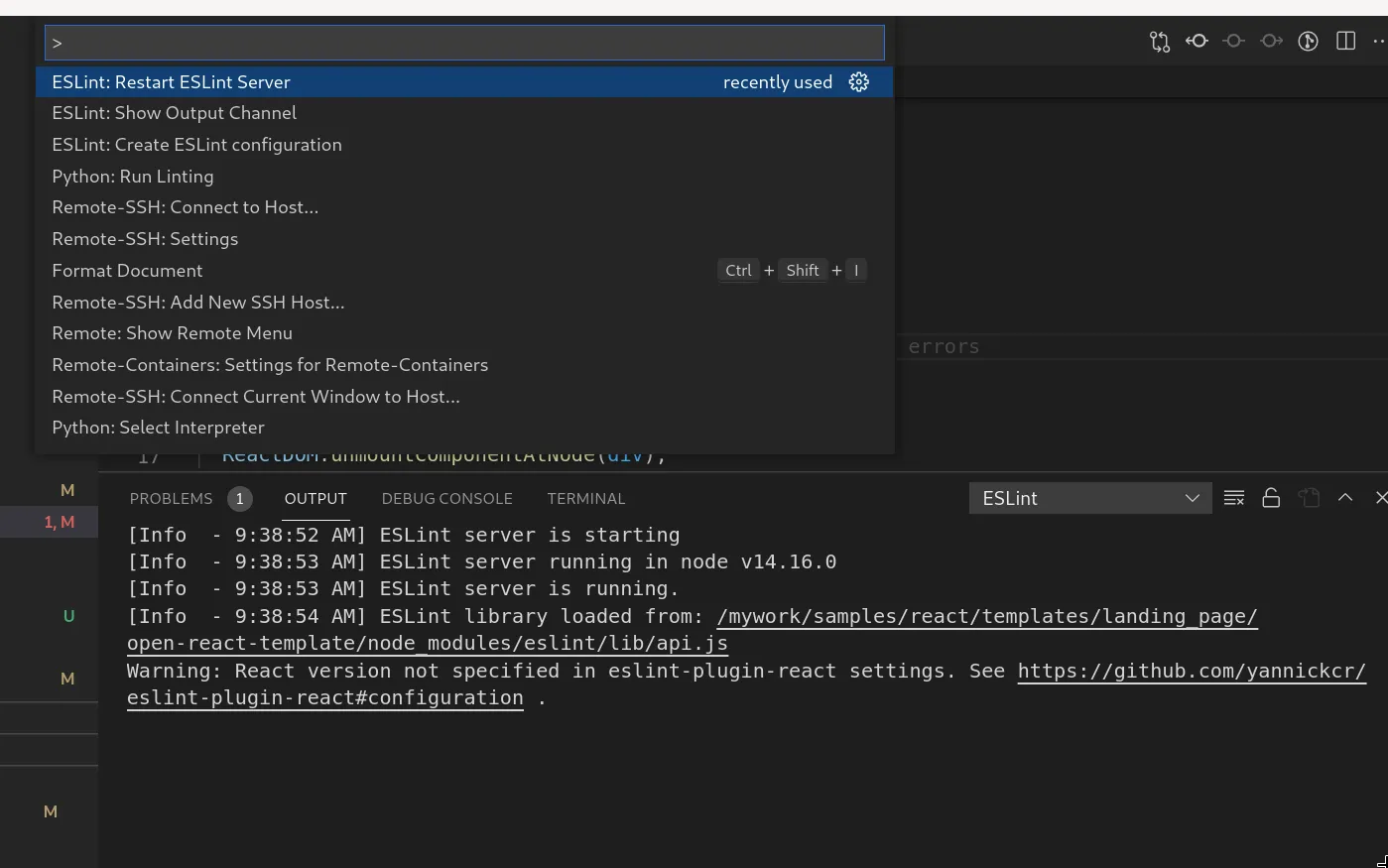The image size is (1388, 868).
Task: Open the More Actions ellipsis menu
Action: [x=1379, y=42]
